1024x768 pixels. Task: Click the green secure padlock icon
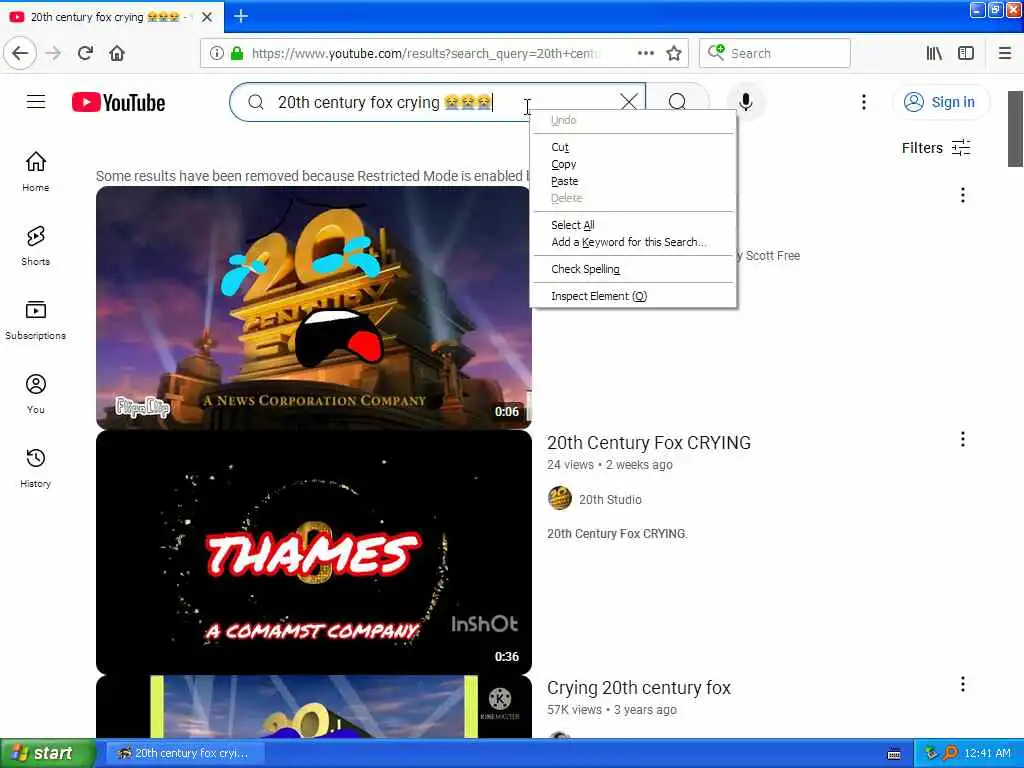236,54
